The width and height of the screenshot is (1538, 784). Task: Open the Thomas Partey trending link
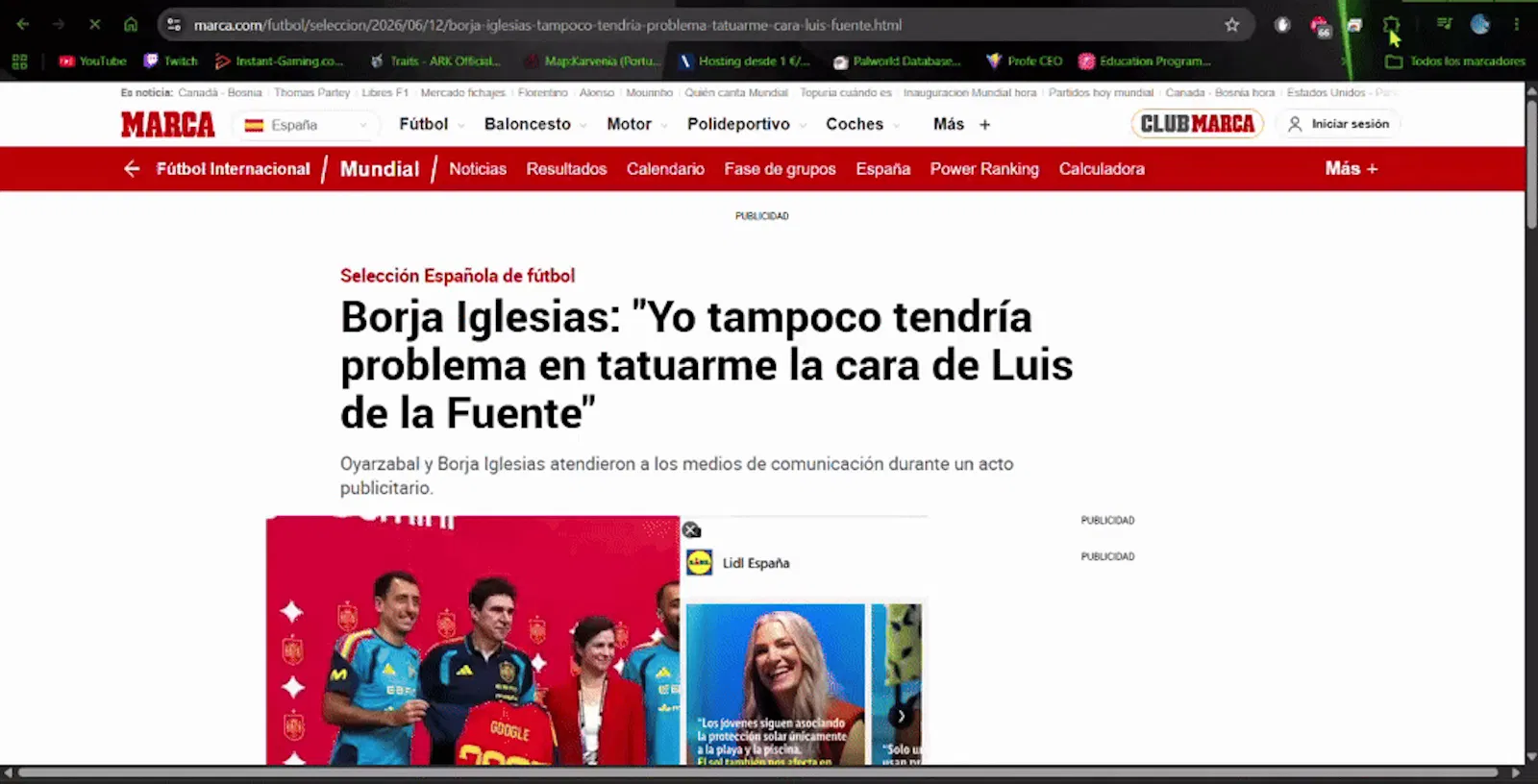coord(311,92)
